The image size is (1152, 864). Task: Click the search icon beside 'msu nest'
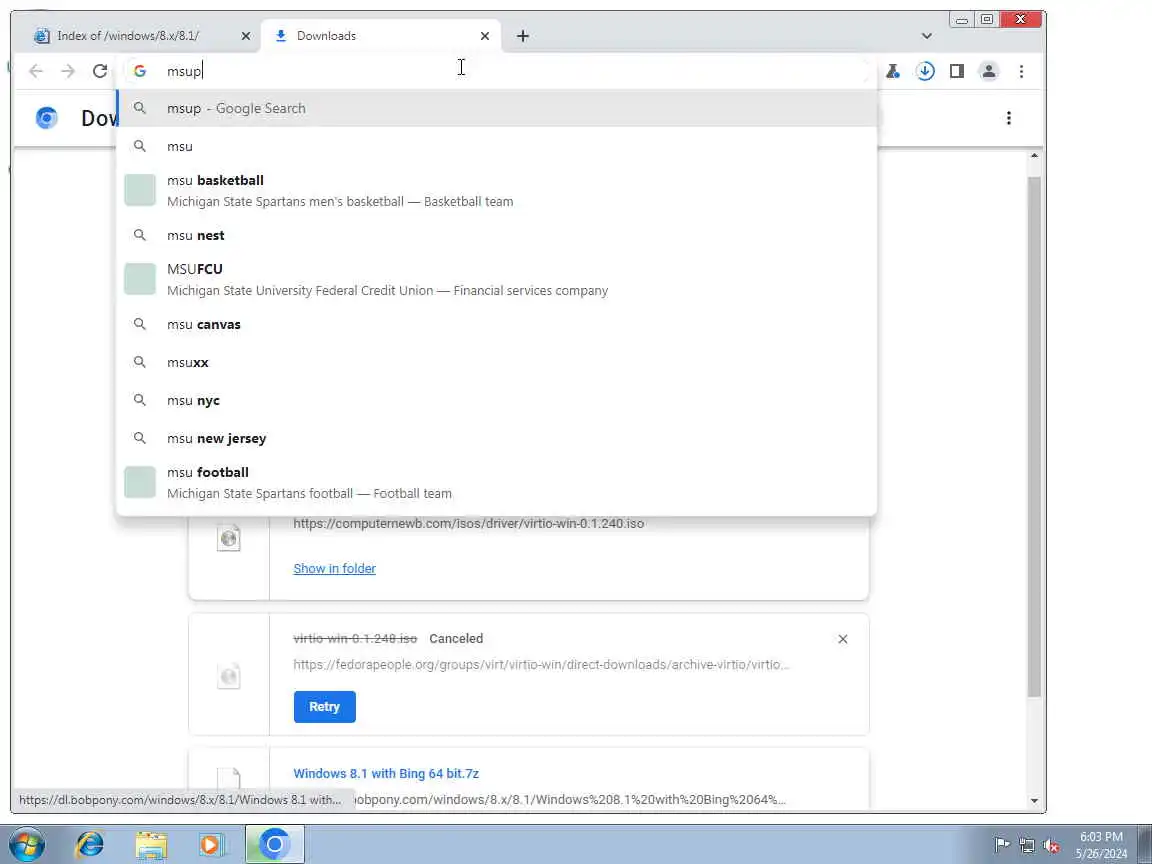click(x=140, y=235)
